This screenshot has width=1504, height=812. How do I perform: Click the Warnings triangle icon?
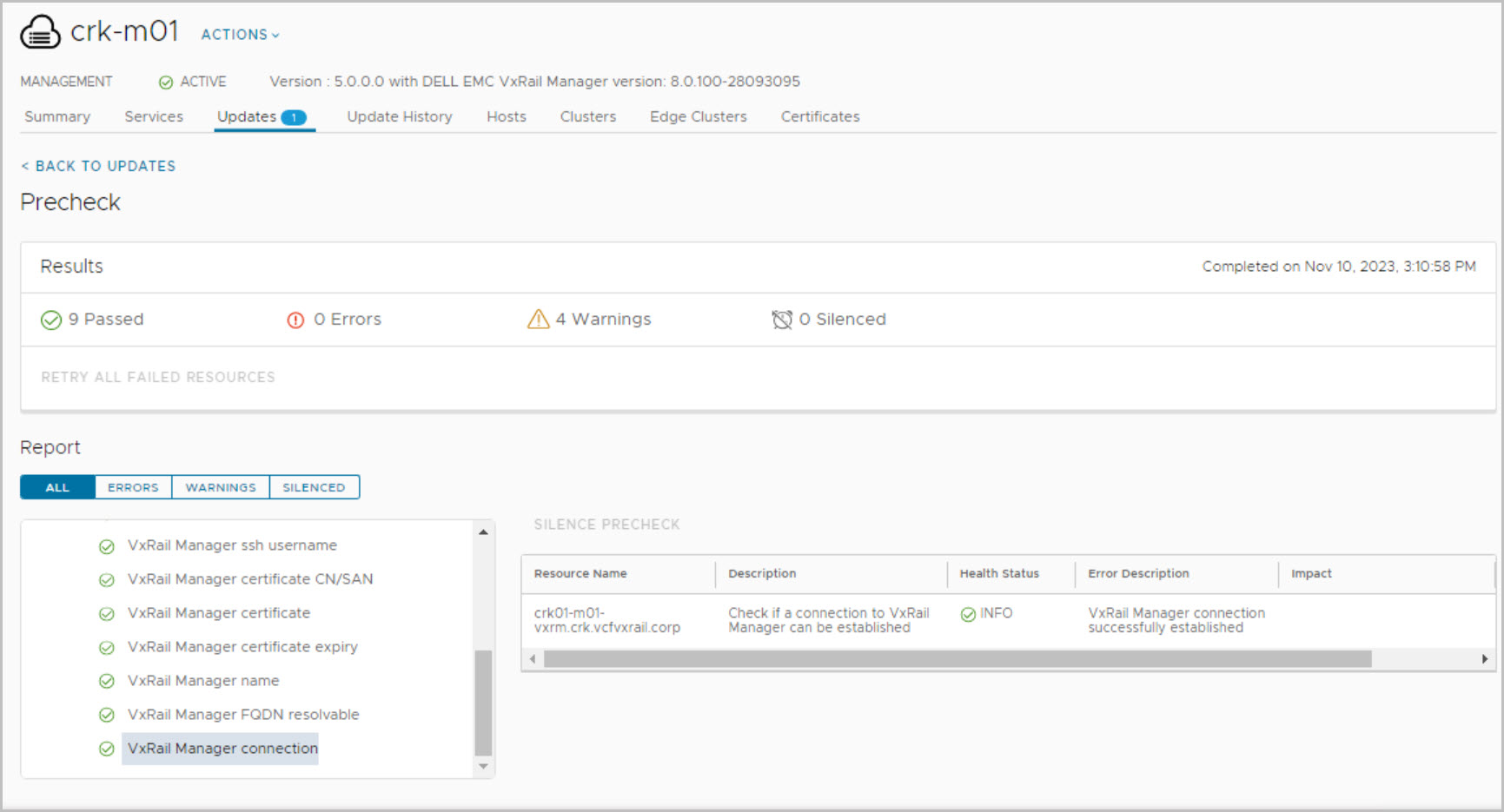[x=538, y=320]
